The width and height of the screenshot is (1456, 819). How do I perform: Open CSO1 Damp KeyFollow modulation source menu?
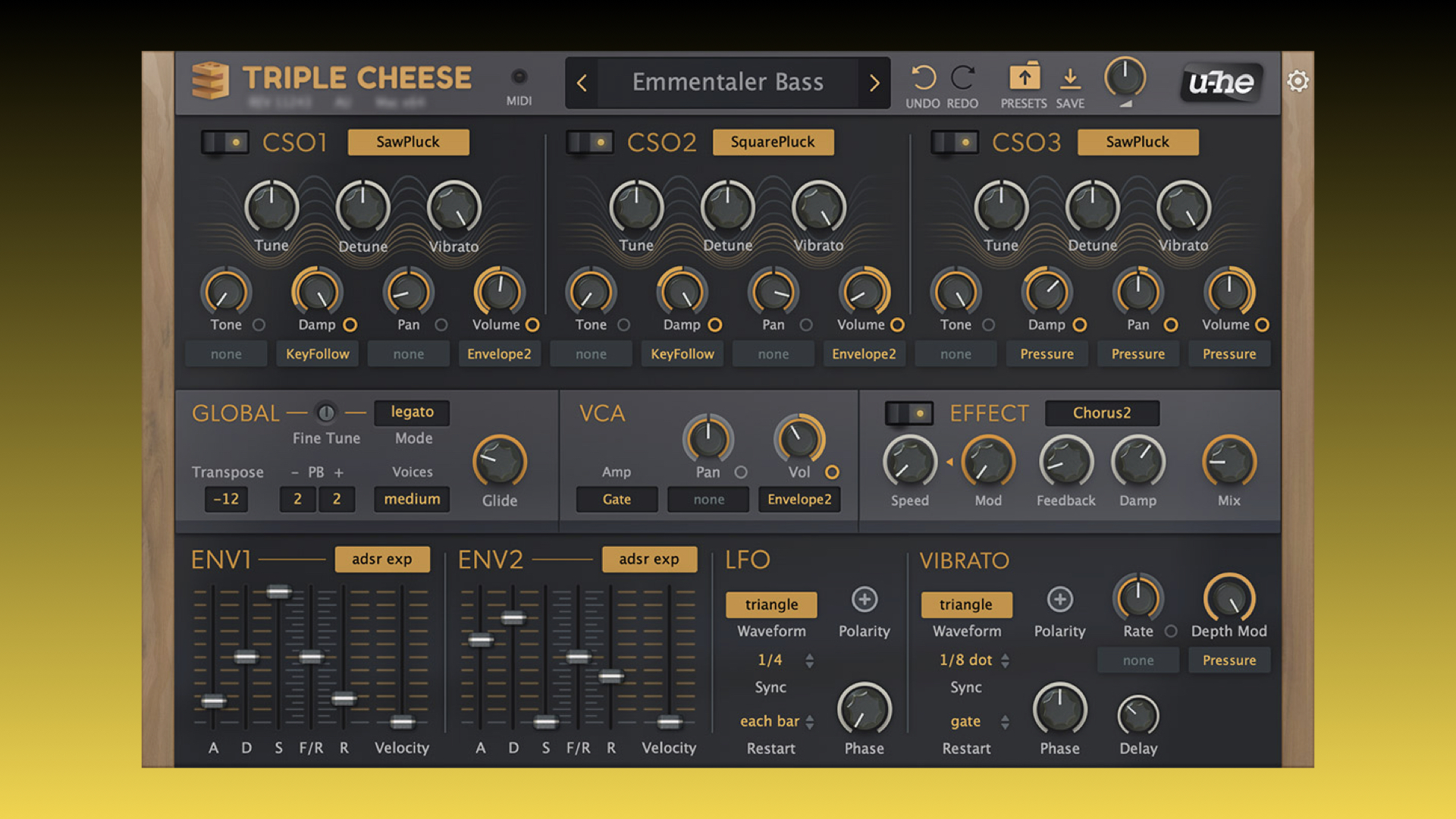(x=318, y=354)
